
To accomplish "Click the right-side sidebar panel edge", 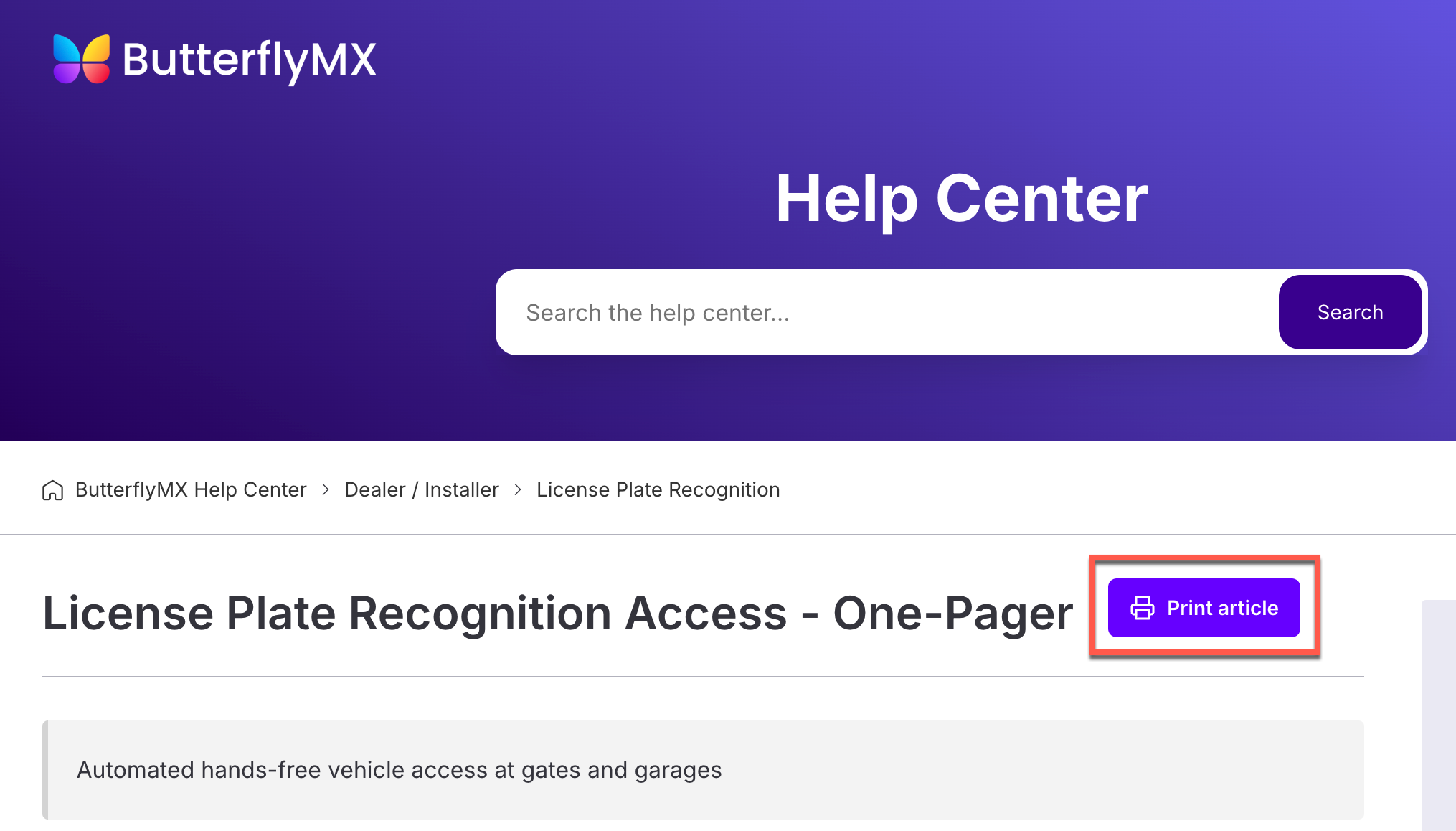I will (1439, 715).
